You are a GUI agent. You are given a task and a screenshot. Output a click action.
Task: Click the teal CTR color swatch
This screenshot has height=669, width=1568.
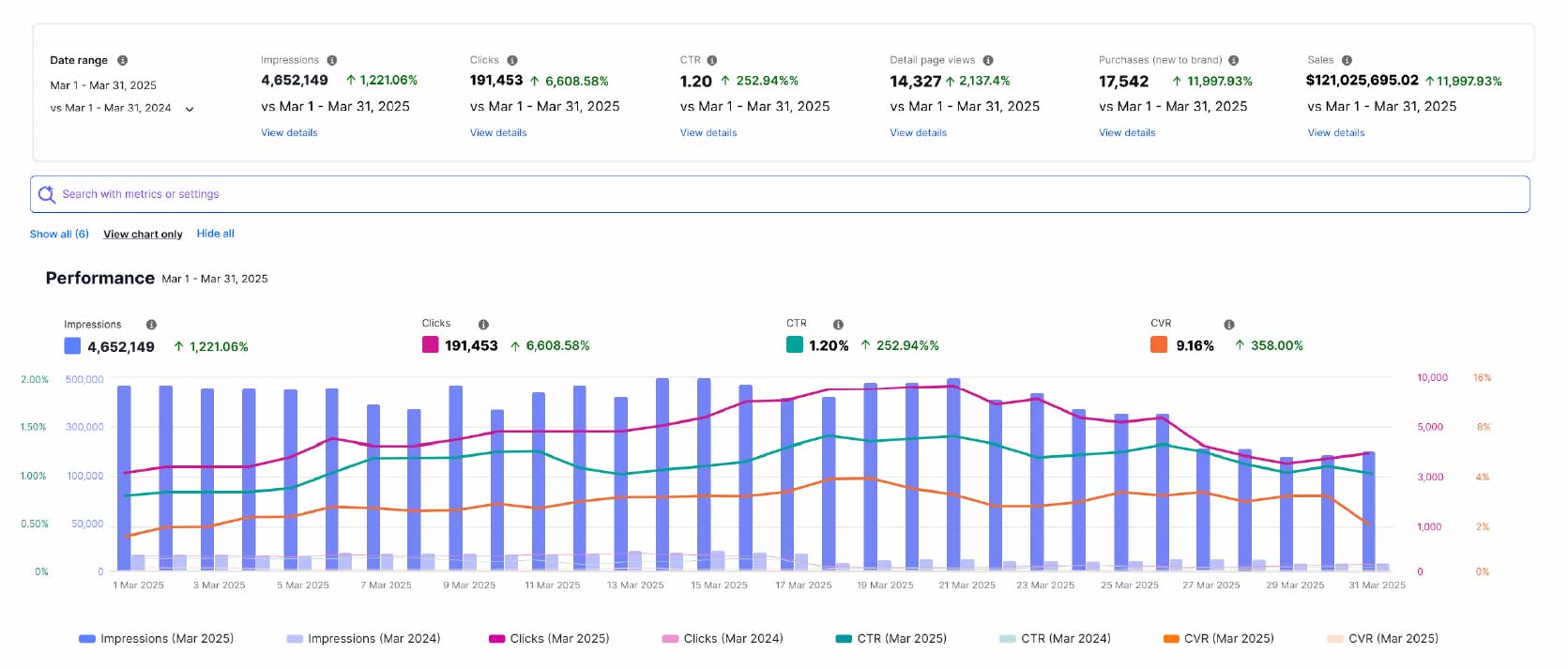click(795, 344)
